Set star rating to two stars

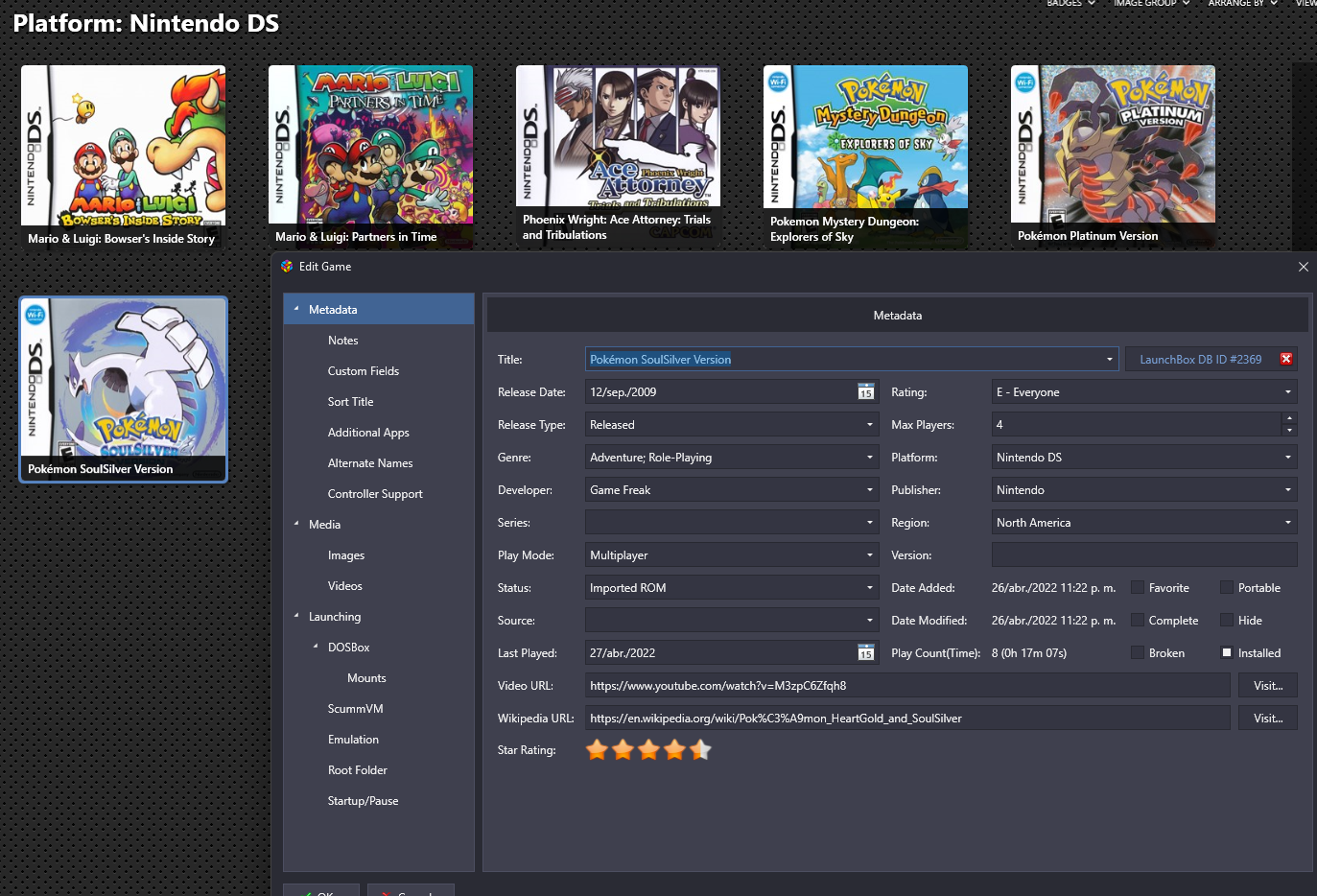(623, 750)
